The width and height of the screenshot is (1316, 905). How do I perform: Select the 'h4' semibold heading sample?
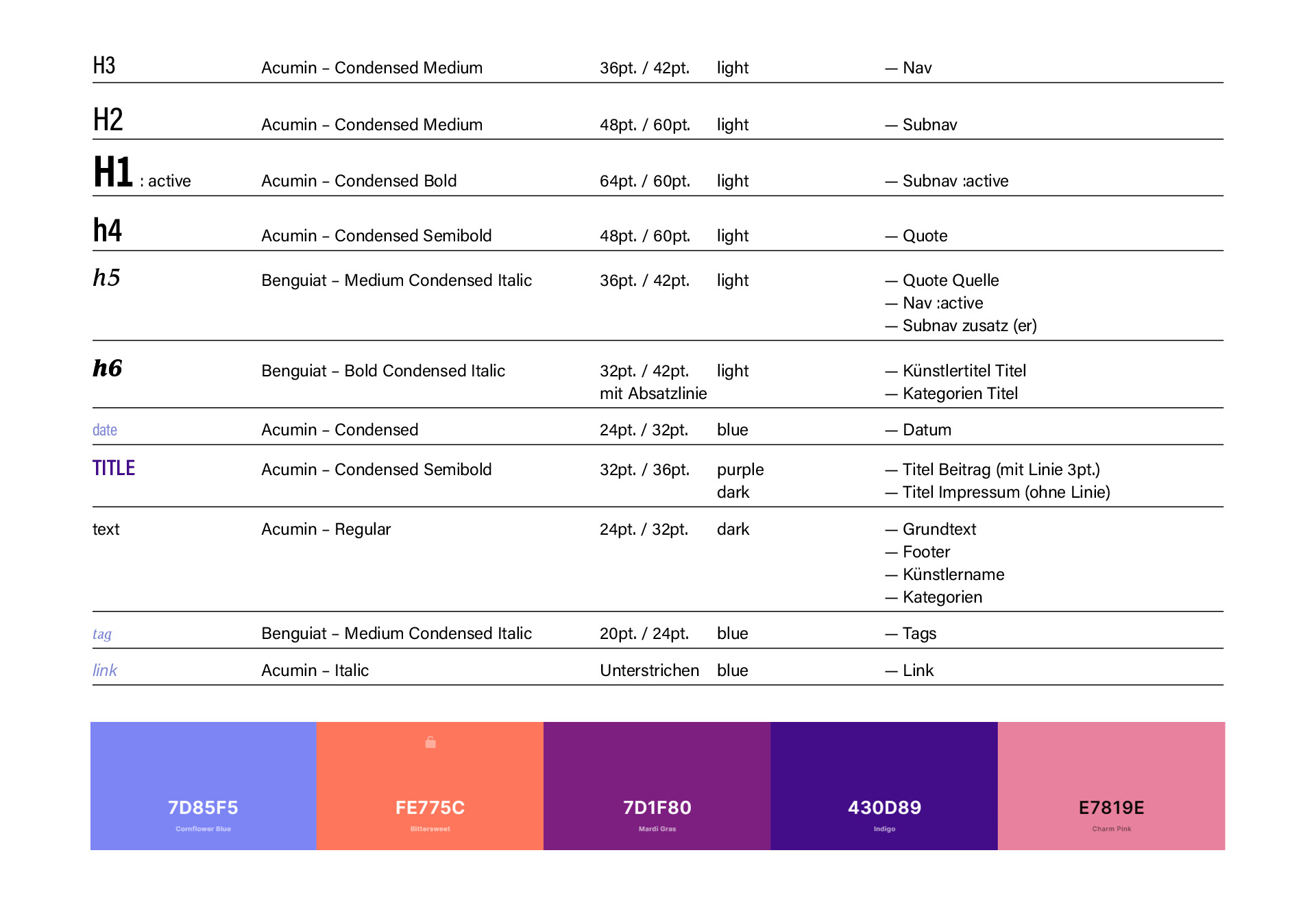coord(108,230)
